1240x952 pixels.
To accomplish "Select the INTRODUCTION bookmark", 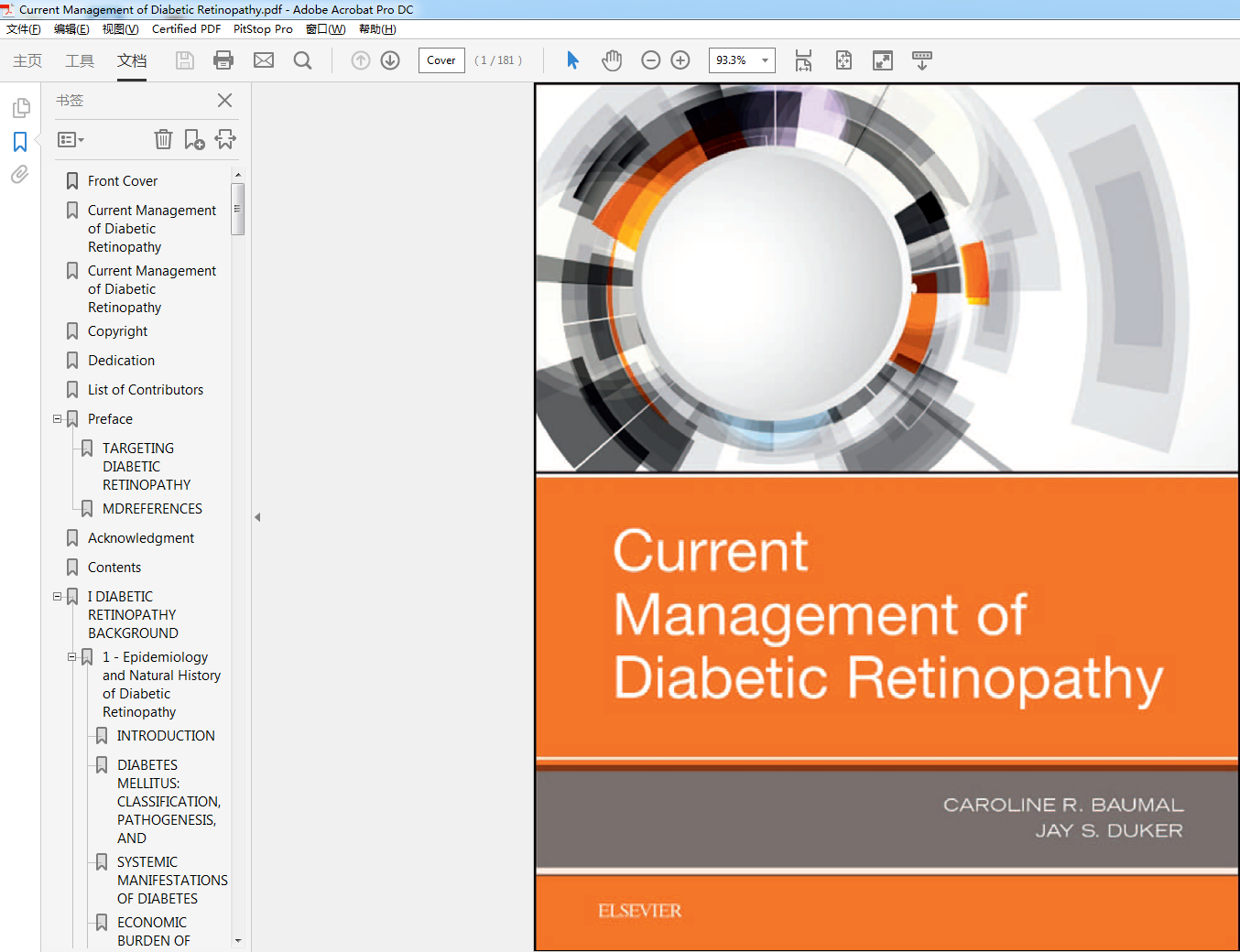I will click(166, 736).
